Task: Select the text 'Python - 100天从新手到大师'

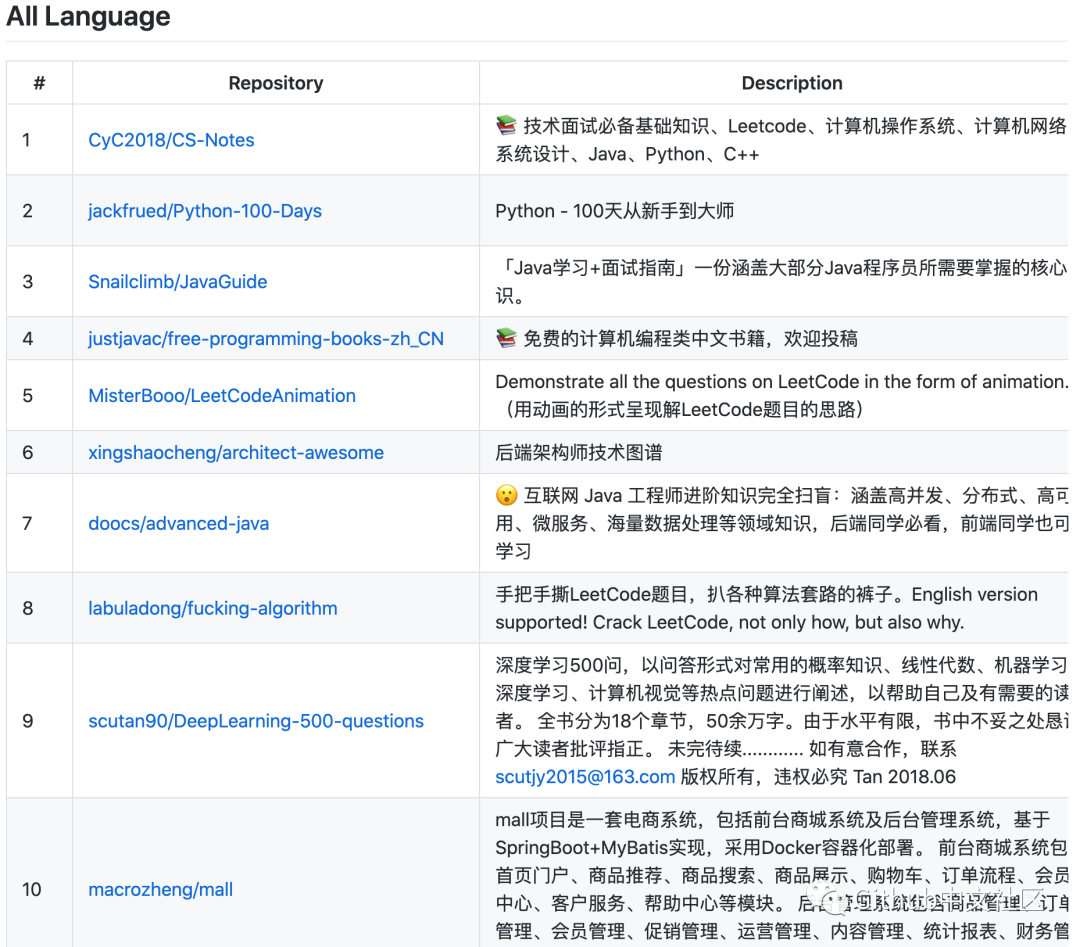Action: point(614,211)
